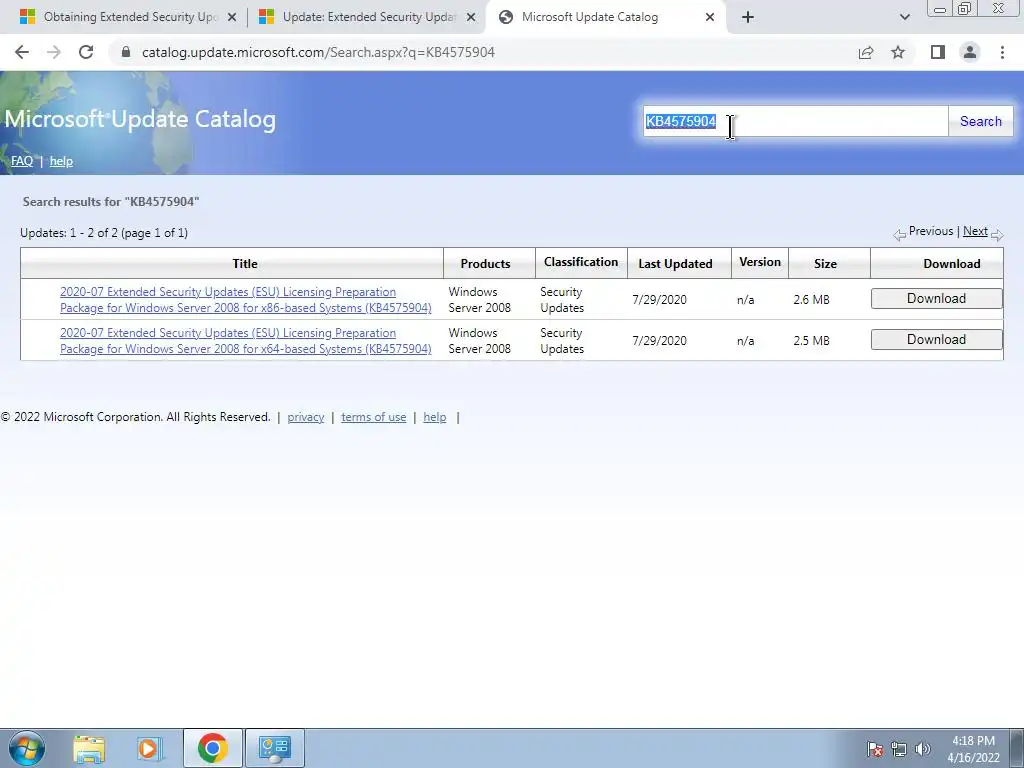1024x768 pixels.
Task: Open the x86-based Systems KB4575904 update link
Action: coord(246,300)
